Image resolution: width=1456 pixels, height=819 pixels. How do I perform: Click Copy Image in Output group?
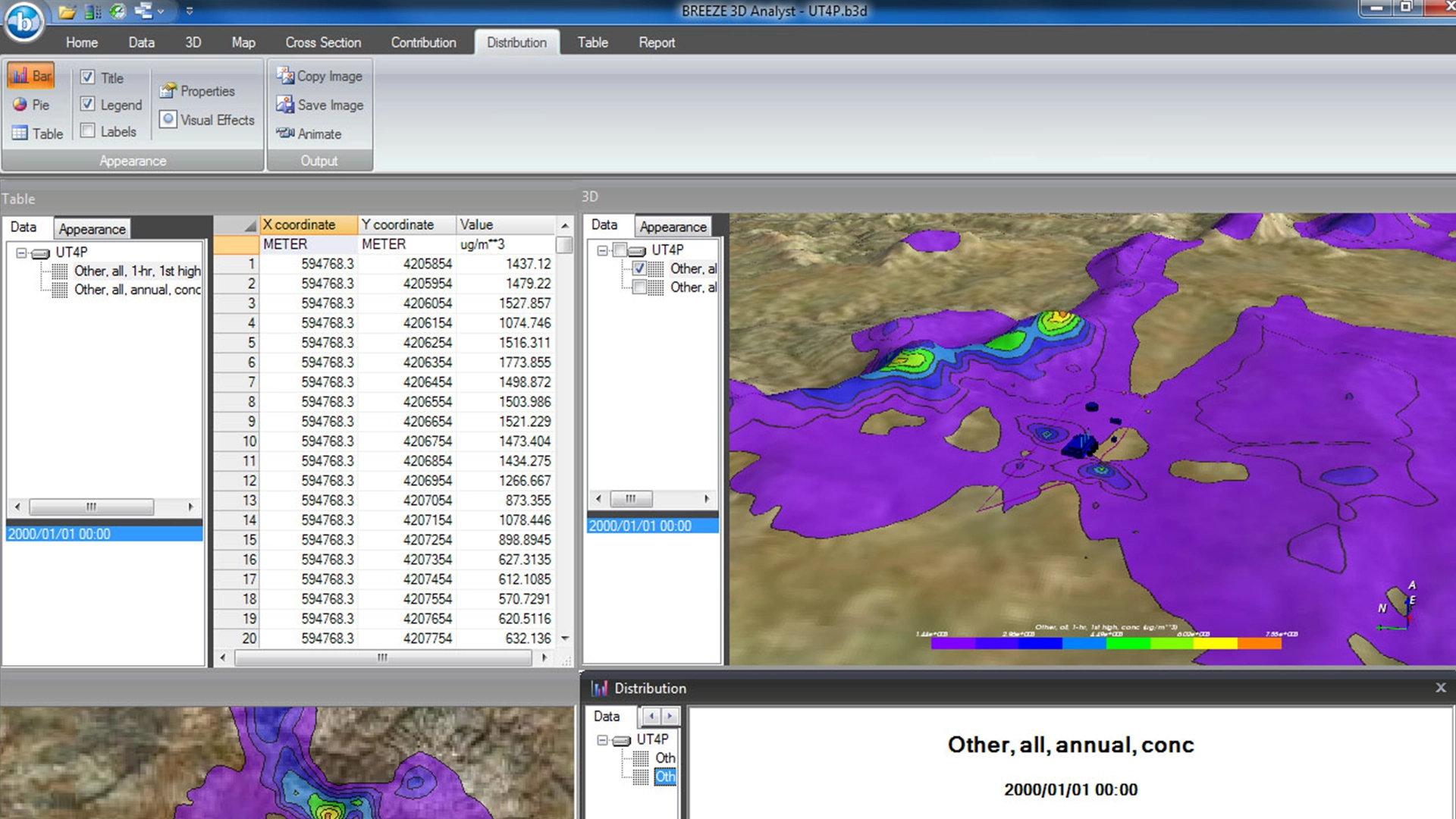click(319, 76)
